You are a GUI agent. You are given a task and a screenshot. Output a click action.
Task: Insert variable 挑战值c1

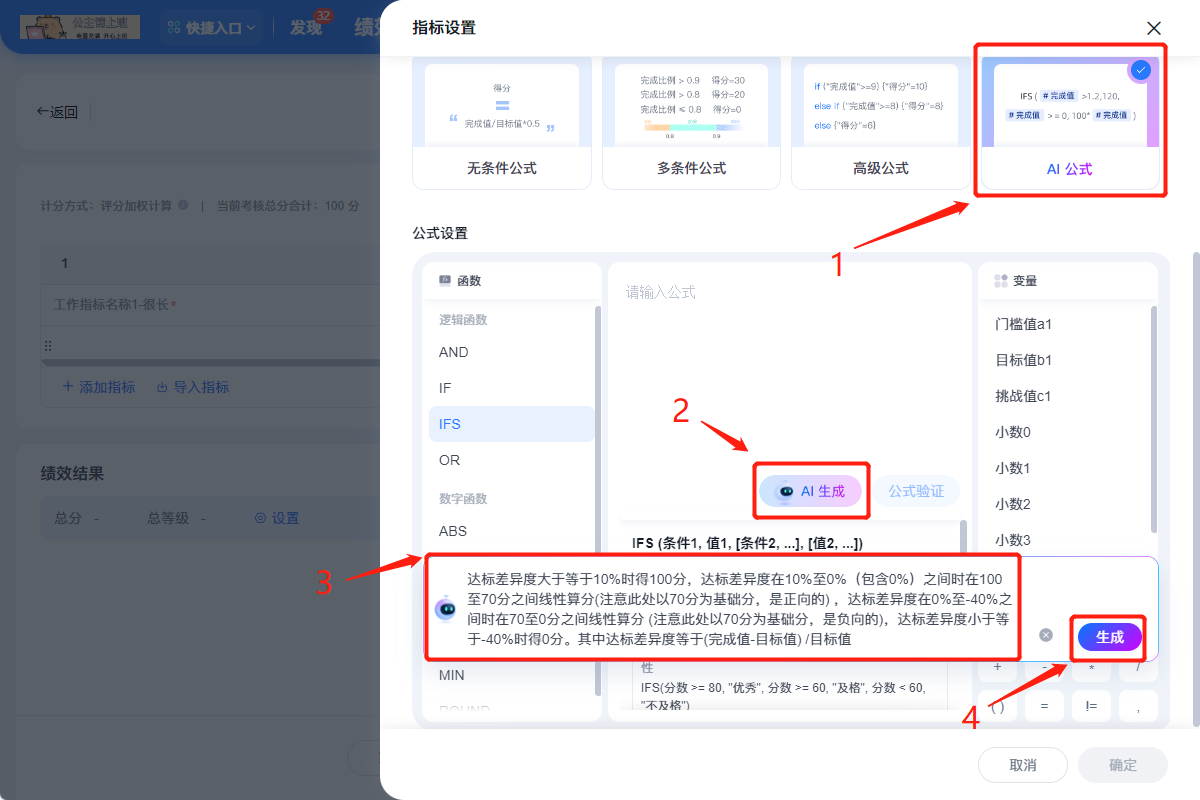pos(1023,396)
